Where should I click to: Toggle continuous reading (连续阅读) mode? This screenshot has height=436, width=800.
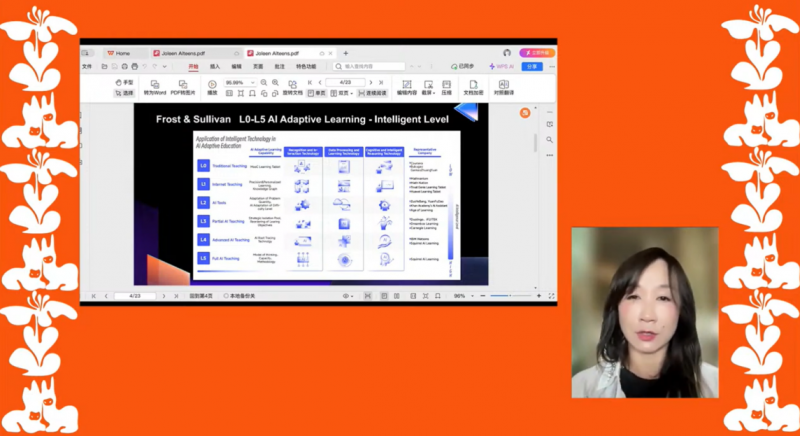(x=372, y=93)
